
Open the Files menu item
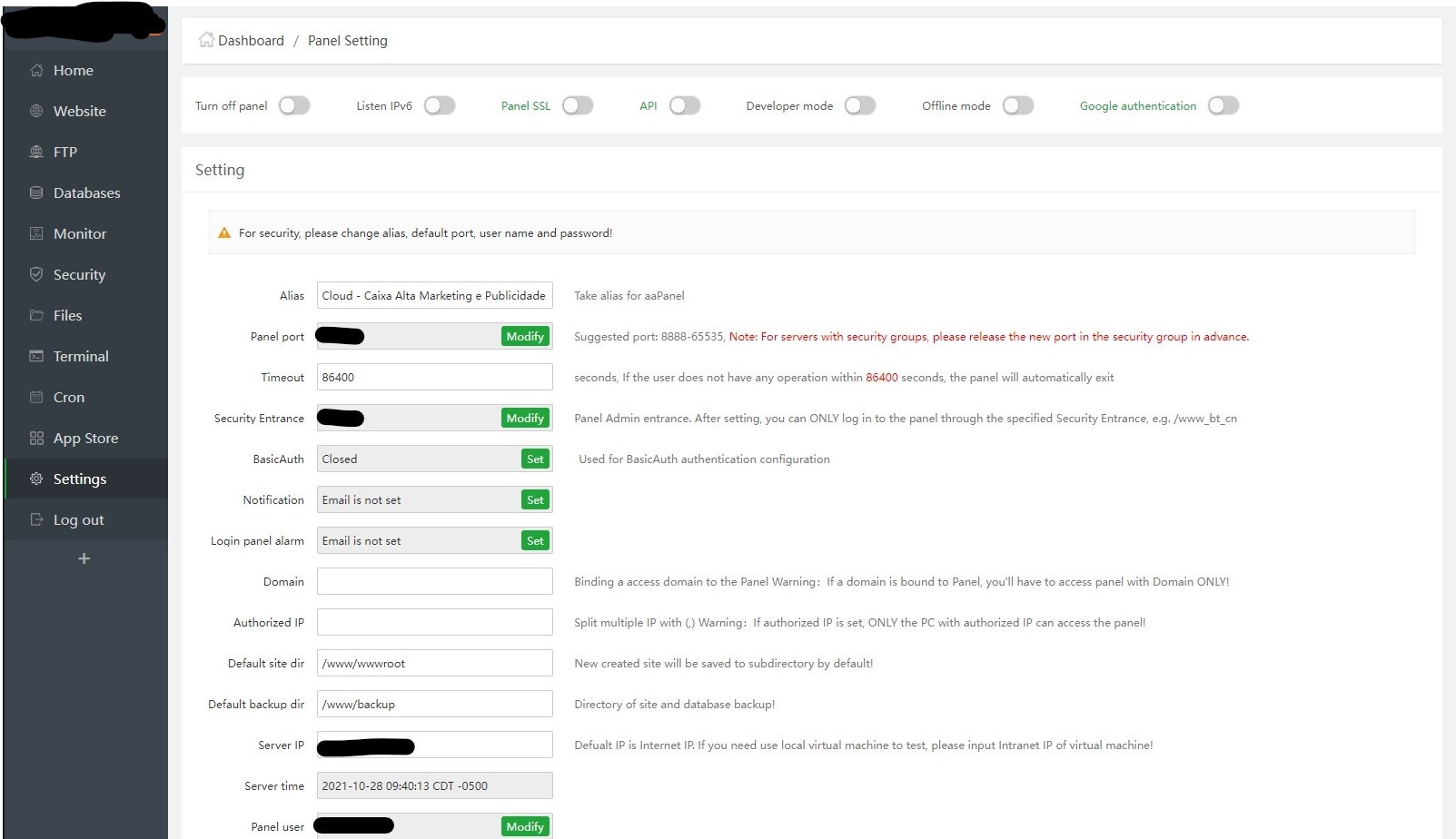click(86, 315)
